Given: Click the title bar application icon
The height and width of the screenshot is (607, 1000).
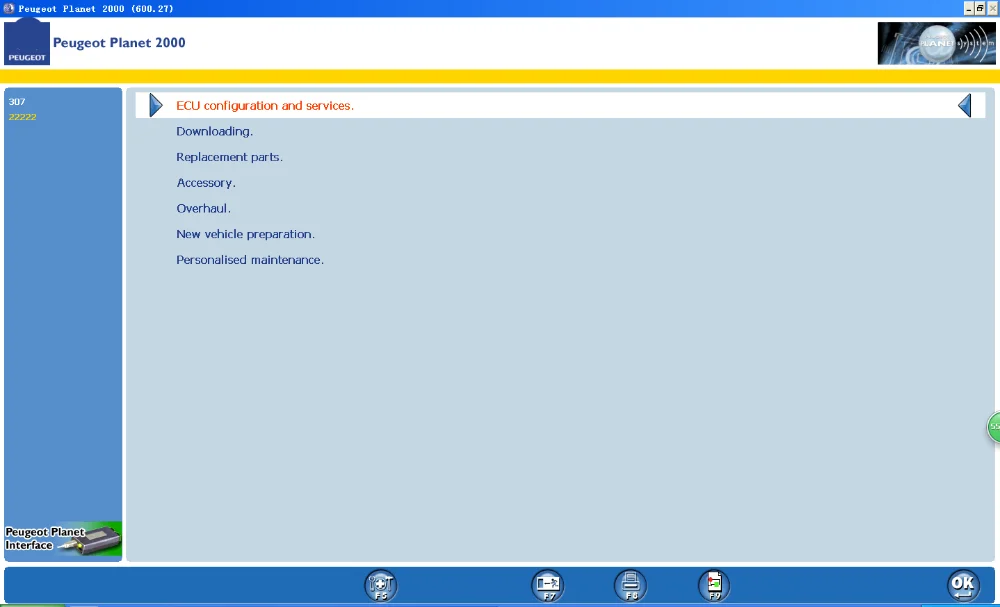Looking at the screenshot, I should coord(9,8).
